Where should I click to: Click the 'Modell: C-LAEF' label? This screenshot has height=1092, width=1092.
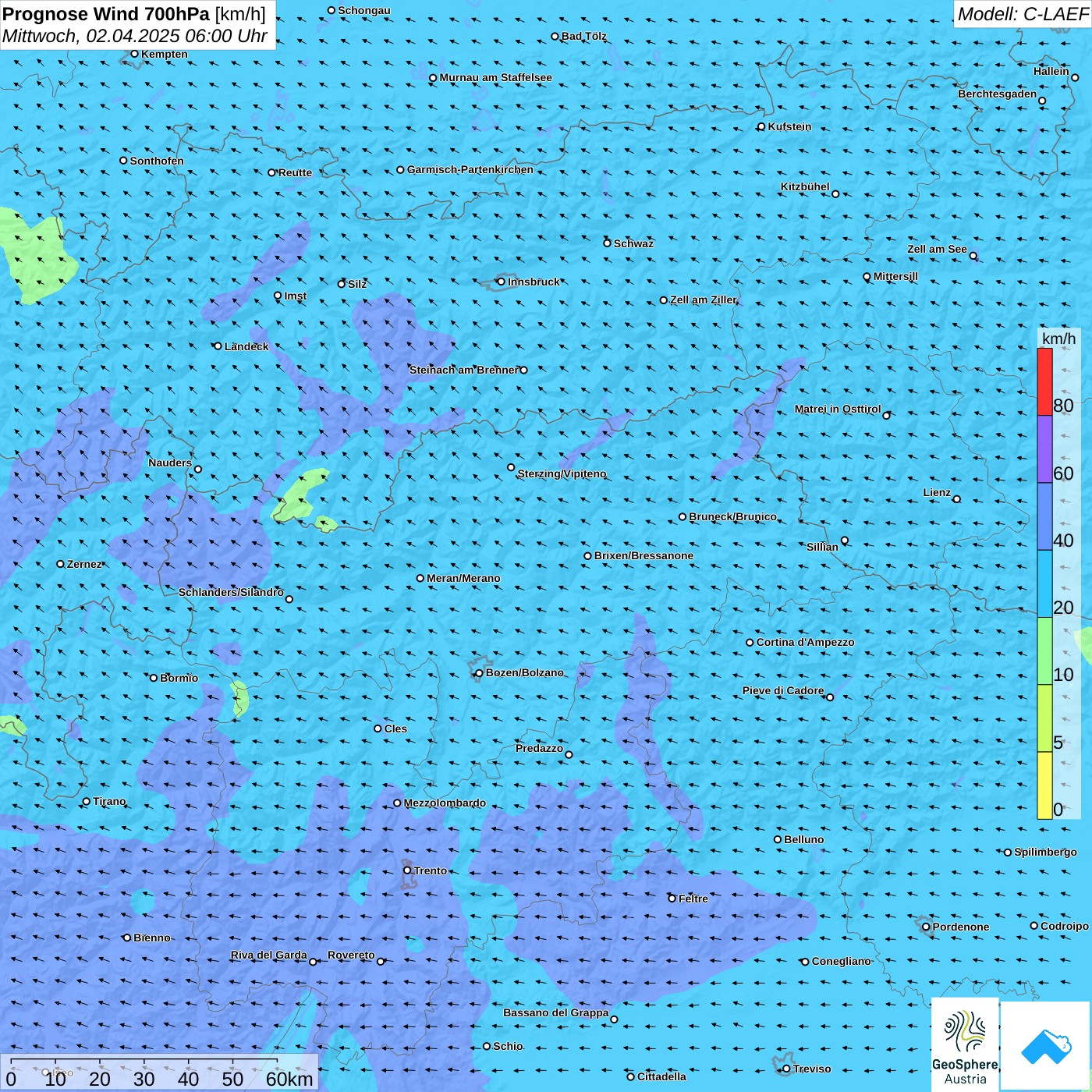pos(1023,13)
